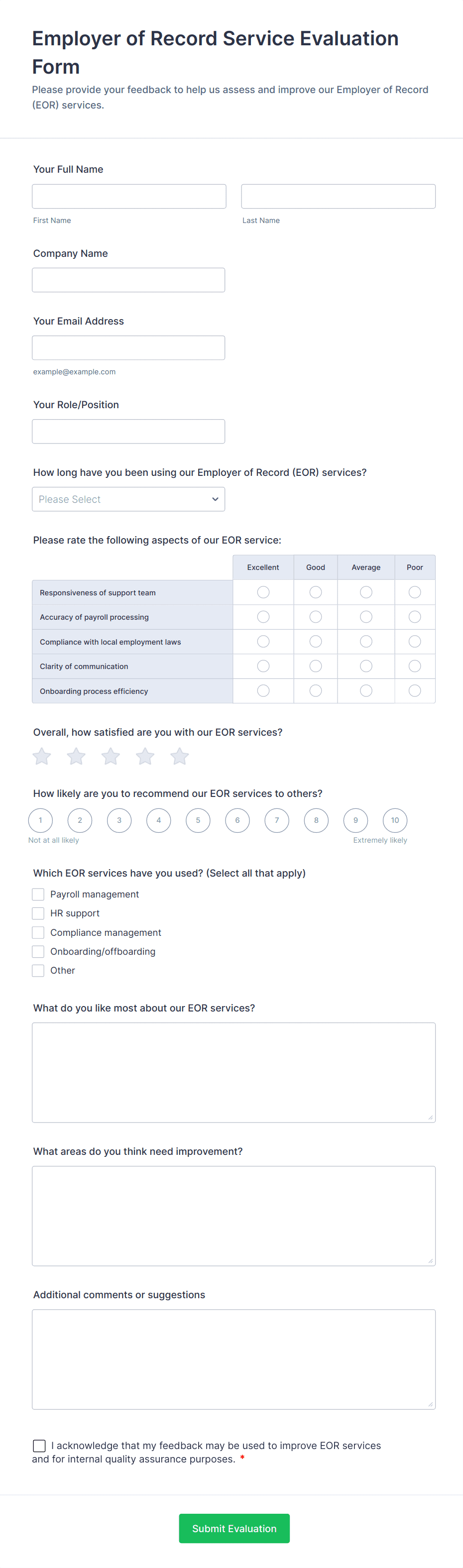Viewport: 463px width, 1568px height.
Task: Choose the fourth satisfaction star
Action: point(145,756)
